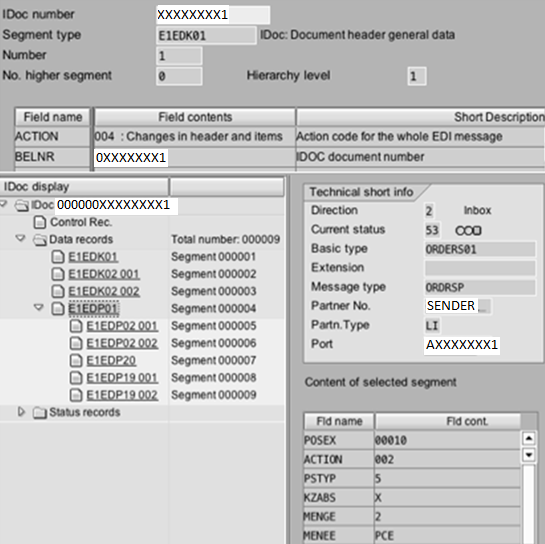545x544 pixels.
Task: Collapse the E1EDP01 segment node
Action: (x=39, y=307)
